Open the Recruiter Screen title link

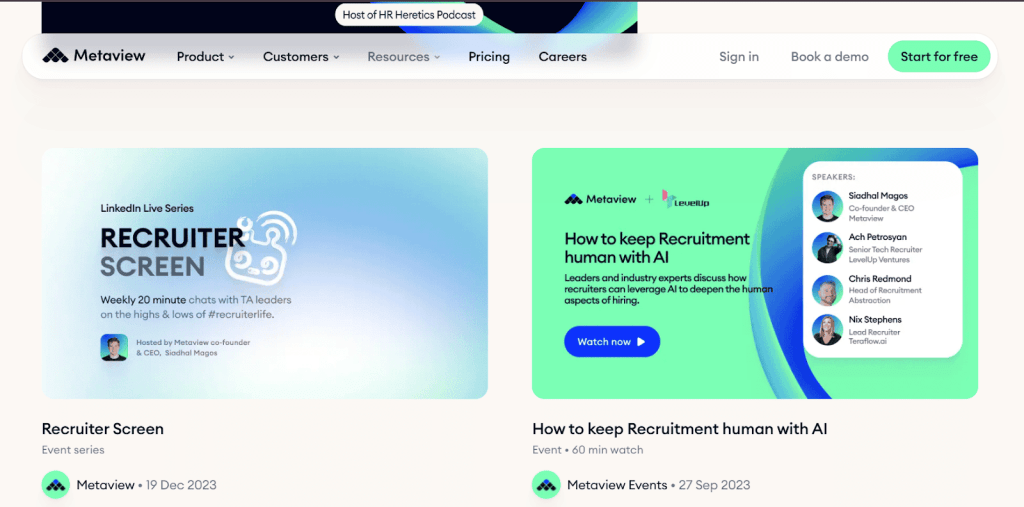(103, 429)
